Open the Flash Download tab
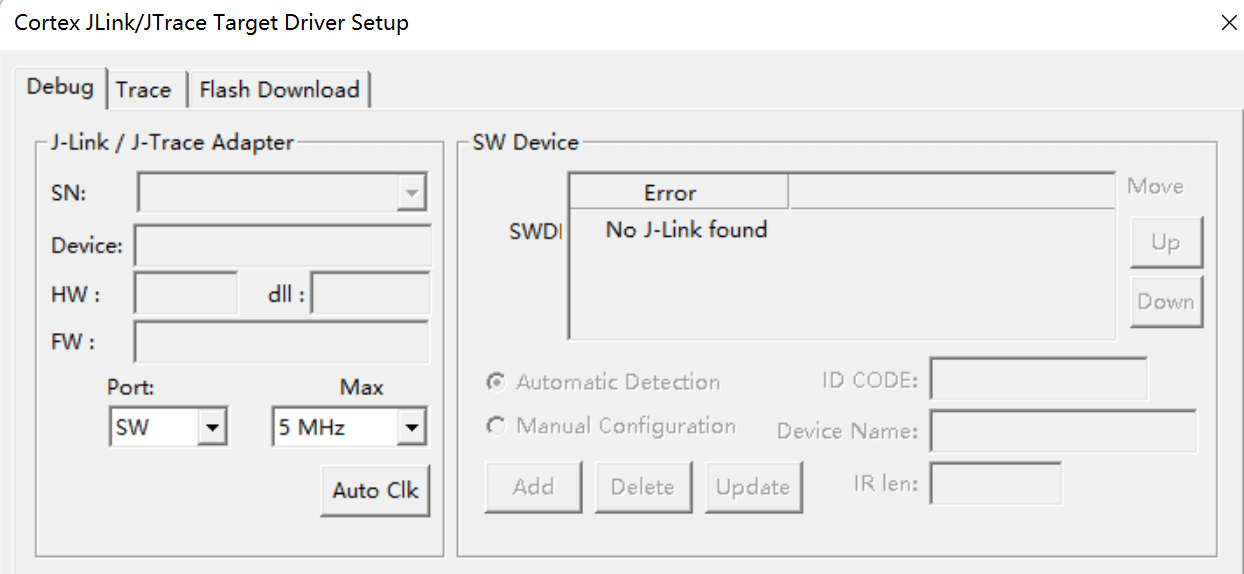Image resolution: width=1244 pixels, height=574 pixels. (279, 90)
